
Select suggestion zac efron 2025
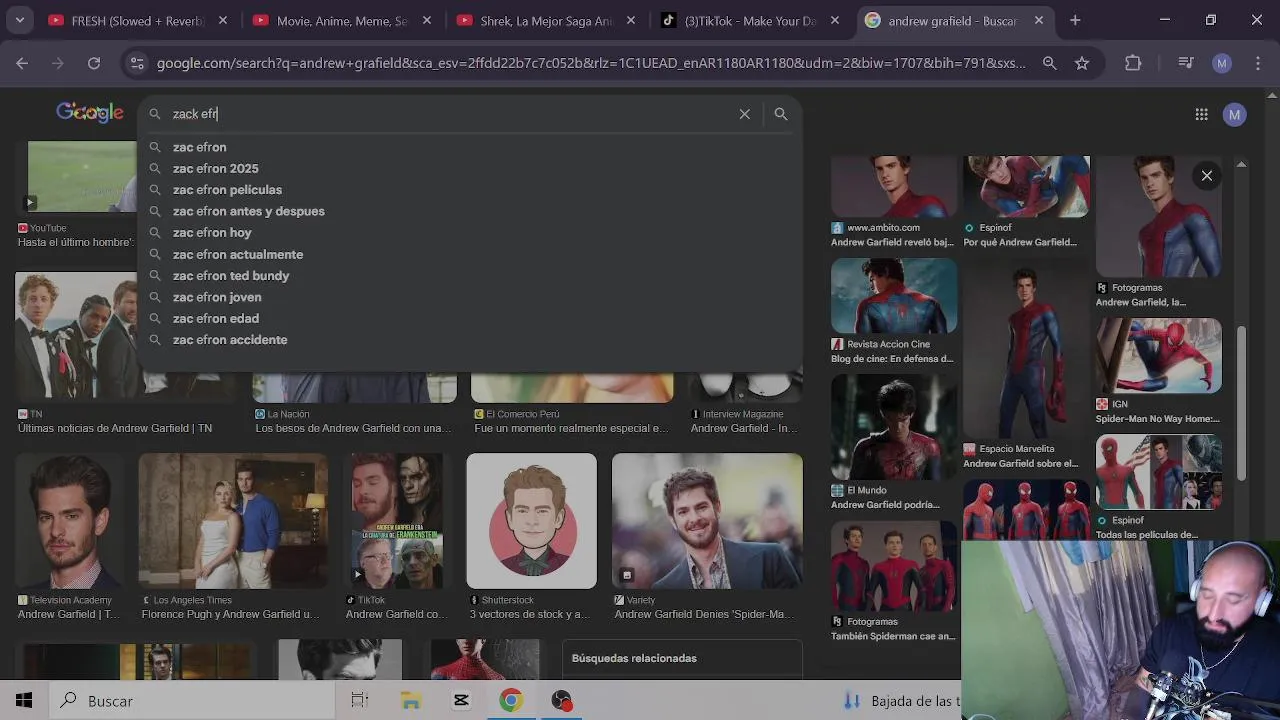469,168
